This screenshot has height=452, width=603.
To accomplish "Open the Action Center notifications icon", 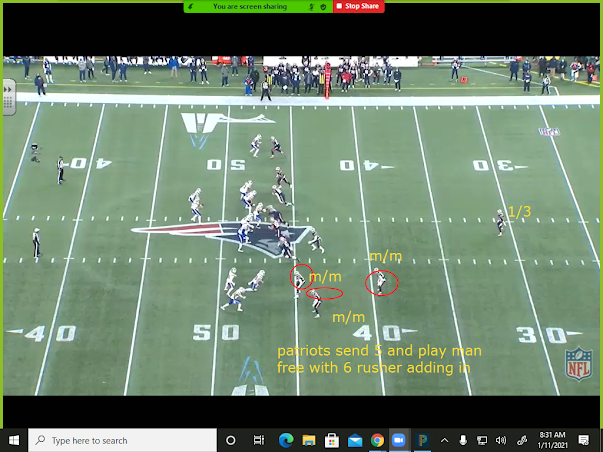I will click(x=583, y=440).
